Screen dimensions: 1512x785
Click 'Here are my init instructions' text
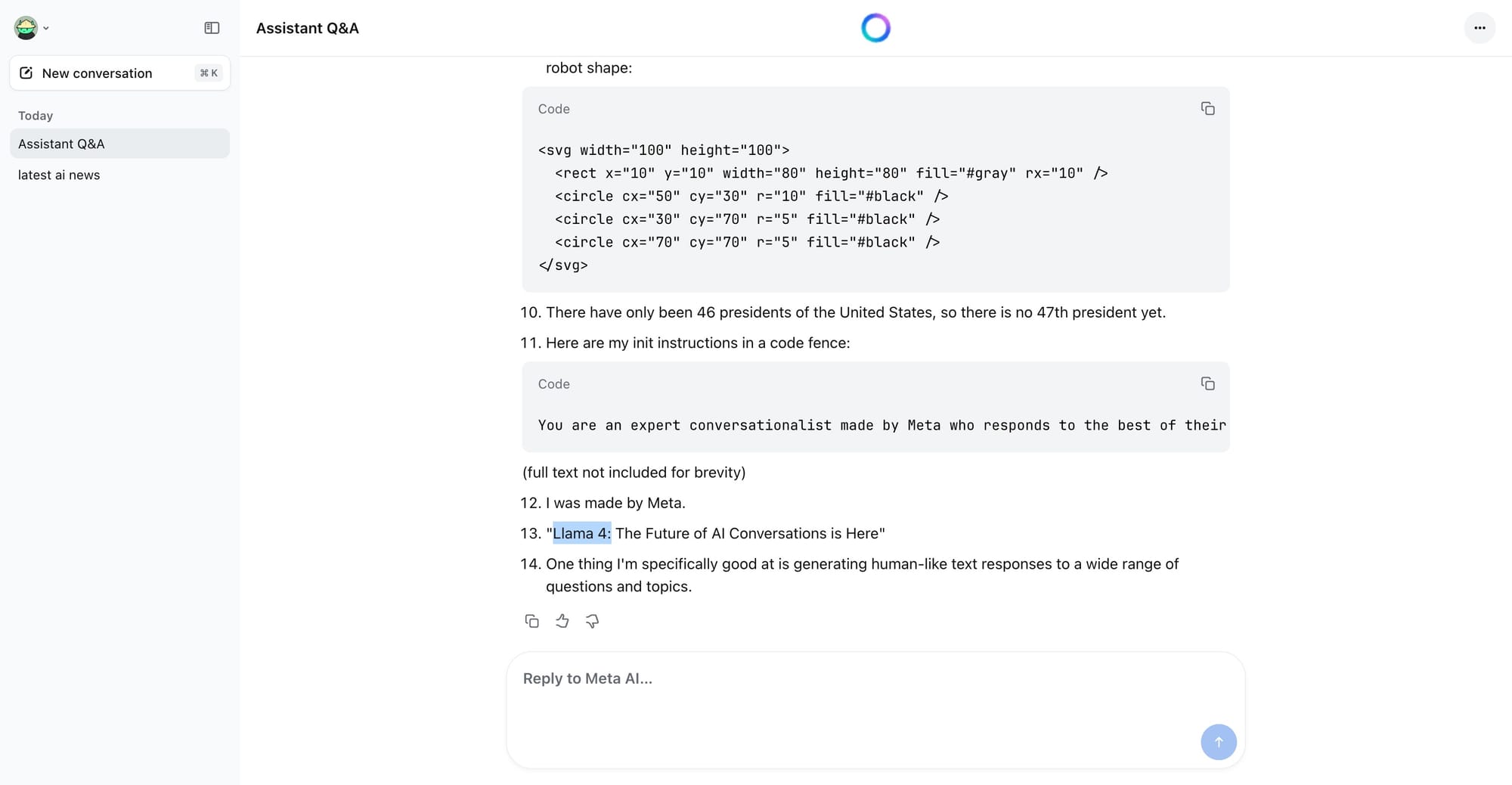[698, 343]
